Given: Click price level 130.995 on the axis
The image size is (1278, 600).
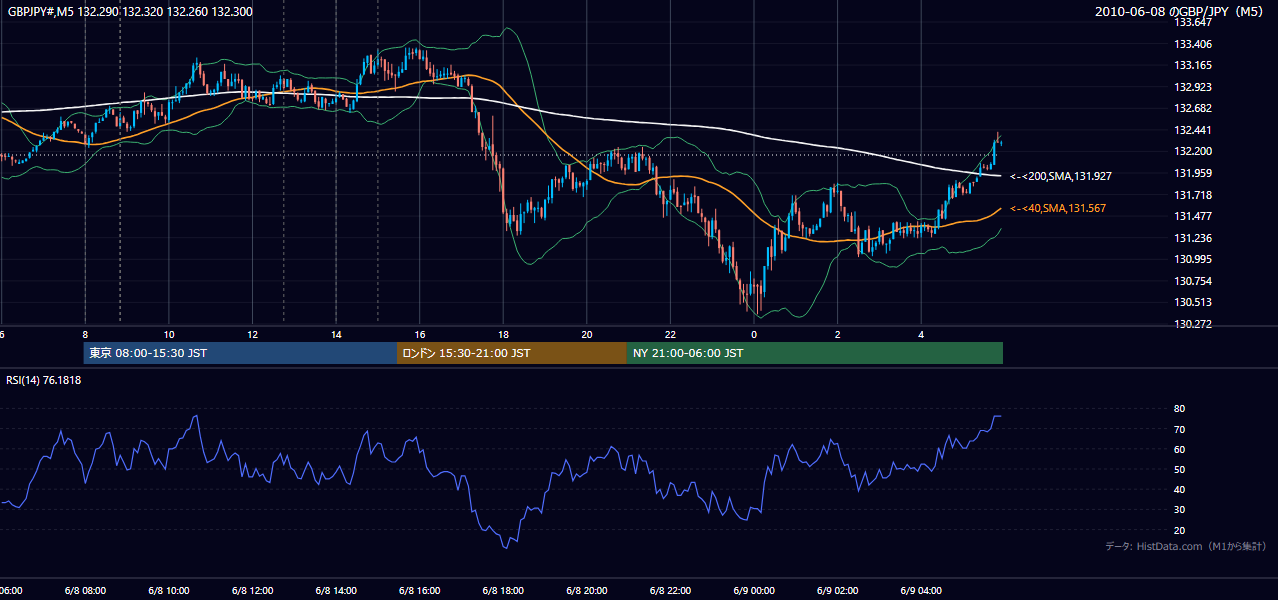Looking at the screenshot, I should 1193,259.
